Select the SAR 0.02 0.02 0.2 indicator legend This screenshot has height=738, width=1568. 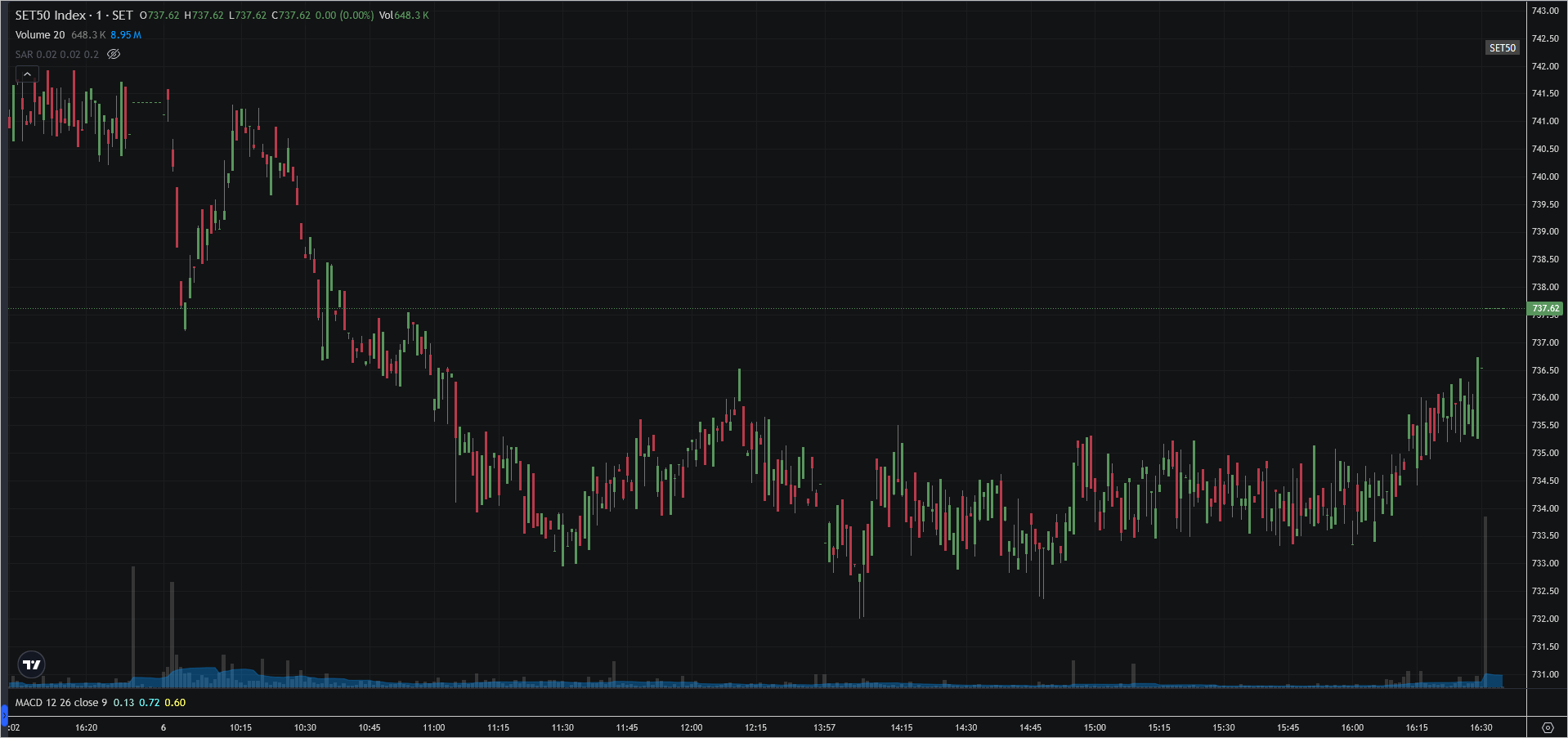57,55
